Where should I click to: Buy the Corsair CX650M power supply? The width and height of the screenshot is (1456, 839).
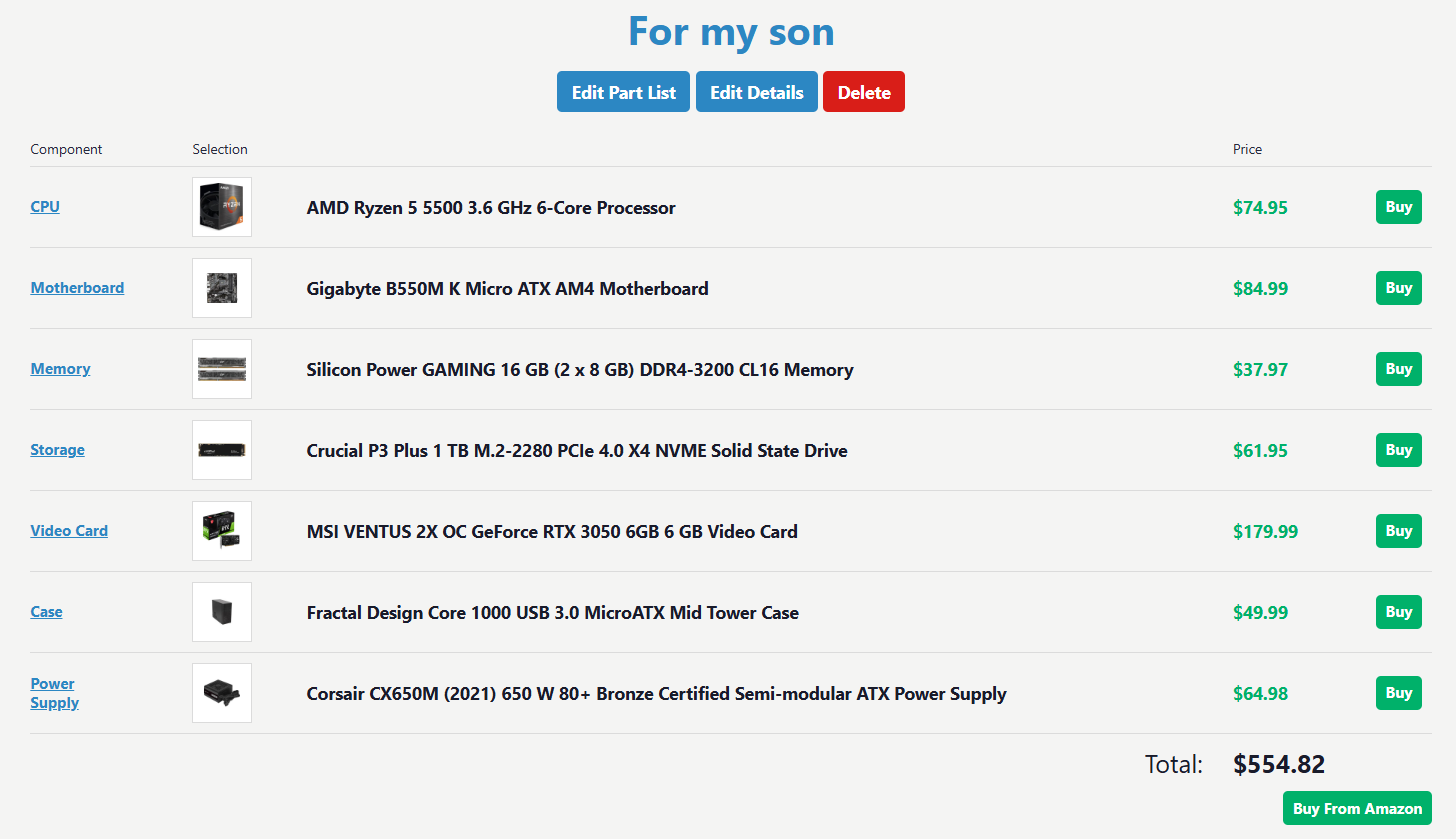coord(1398,693)
